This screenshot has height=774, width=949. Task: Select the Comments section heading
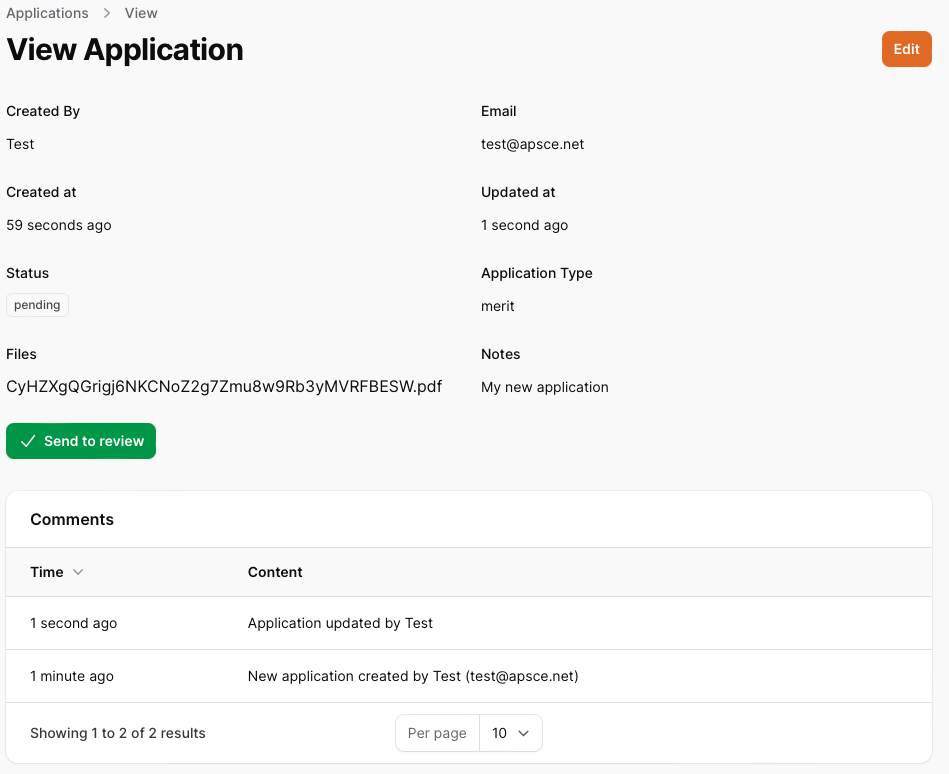pyautogui.click(x=71, y=519)
